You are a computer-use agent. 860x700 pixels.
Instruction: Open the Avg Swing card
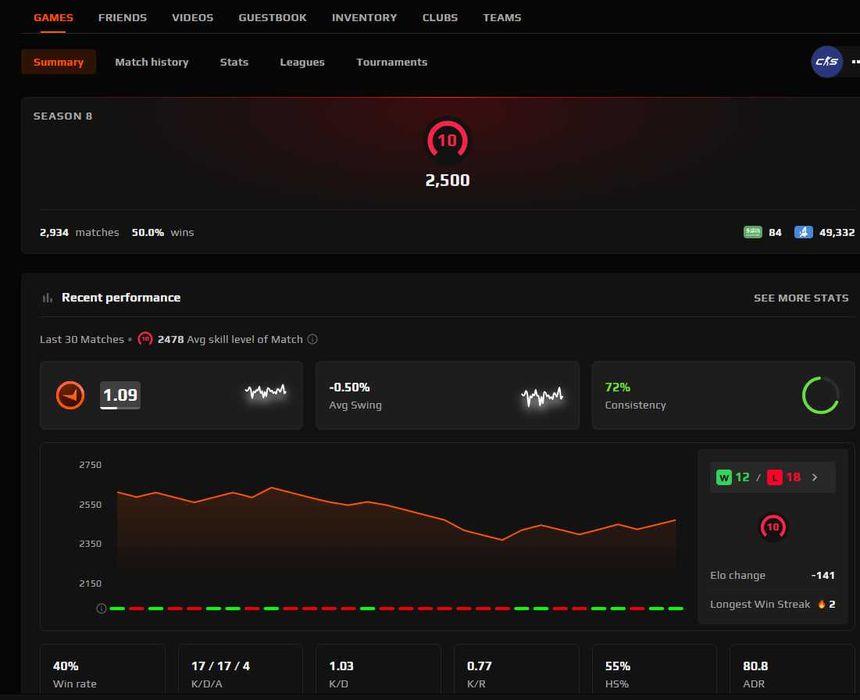point(447,395)
